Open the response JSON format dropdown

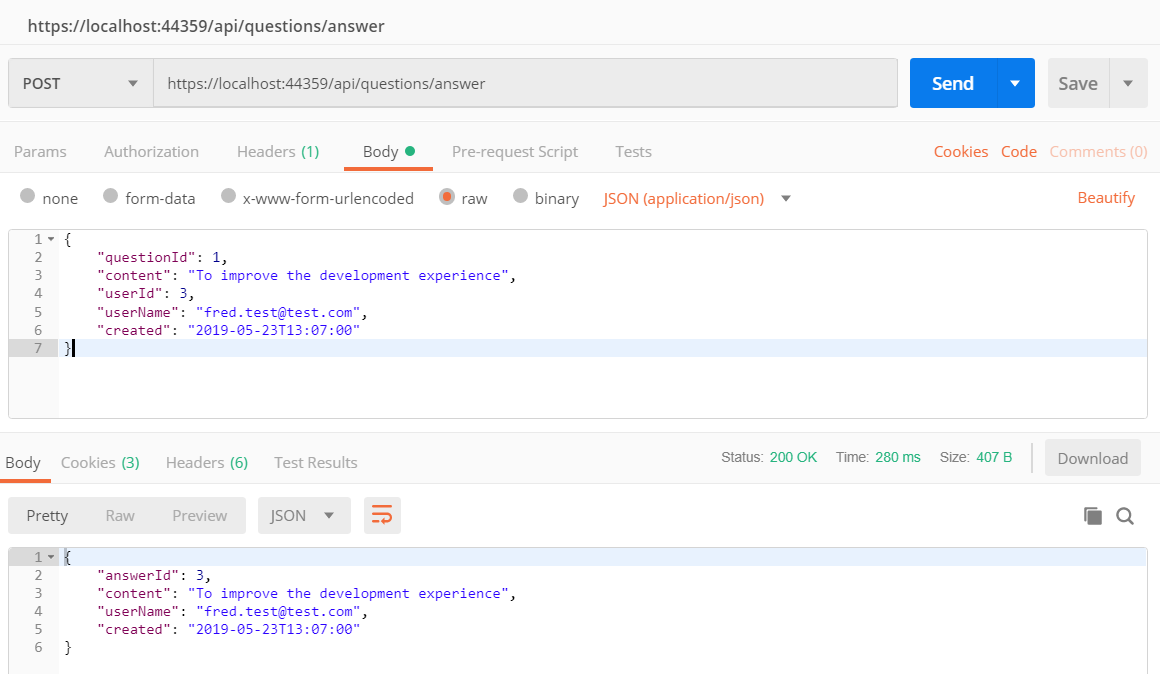(304, 516)
